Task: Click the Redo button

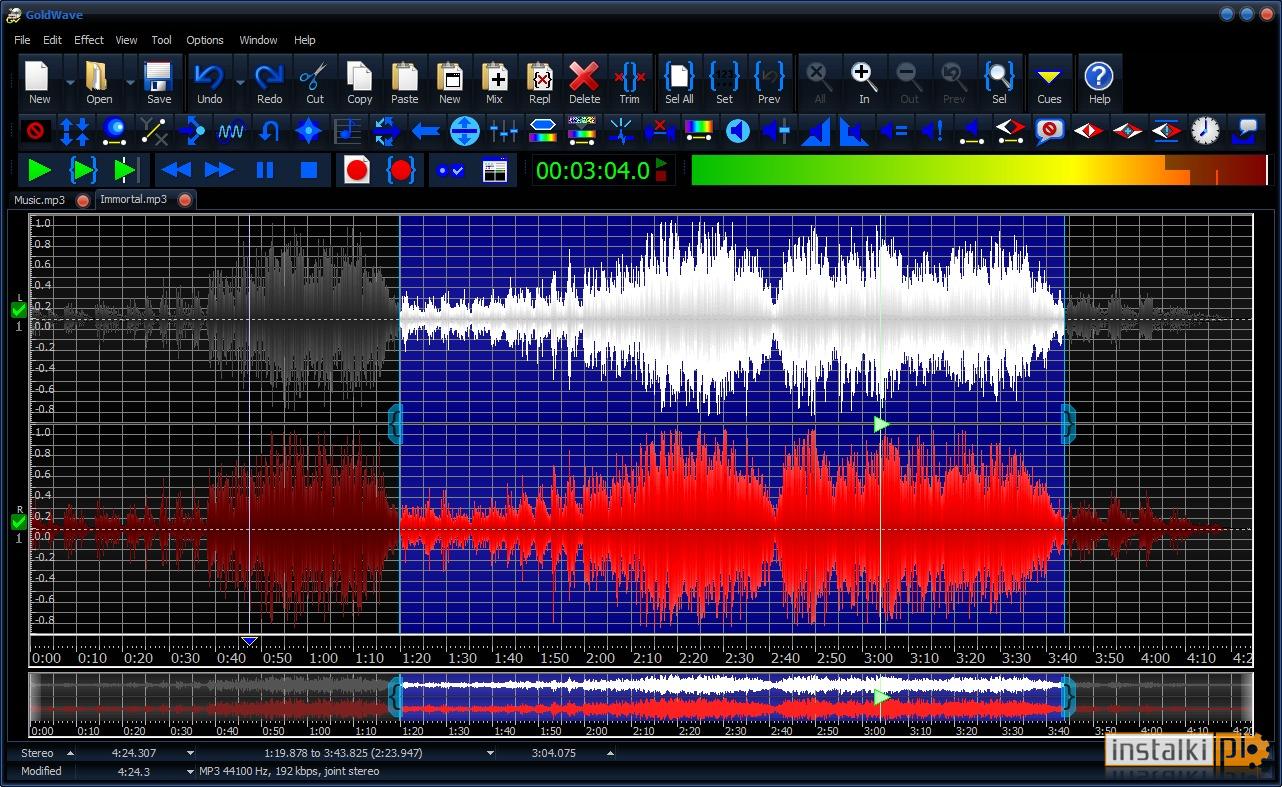Action: coord(269,82)
